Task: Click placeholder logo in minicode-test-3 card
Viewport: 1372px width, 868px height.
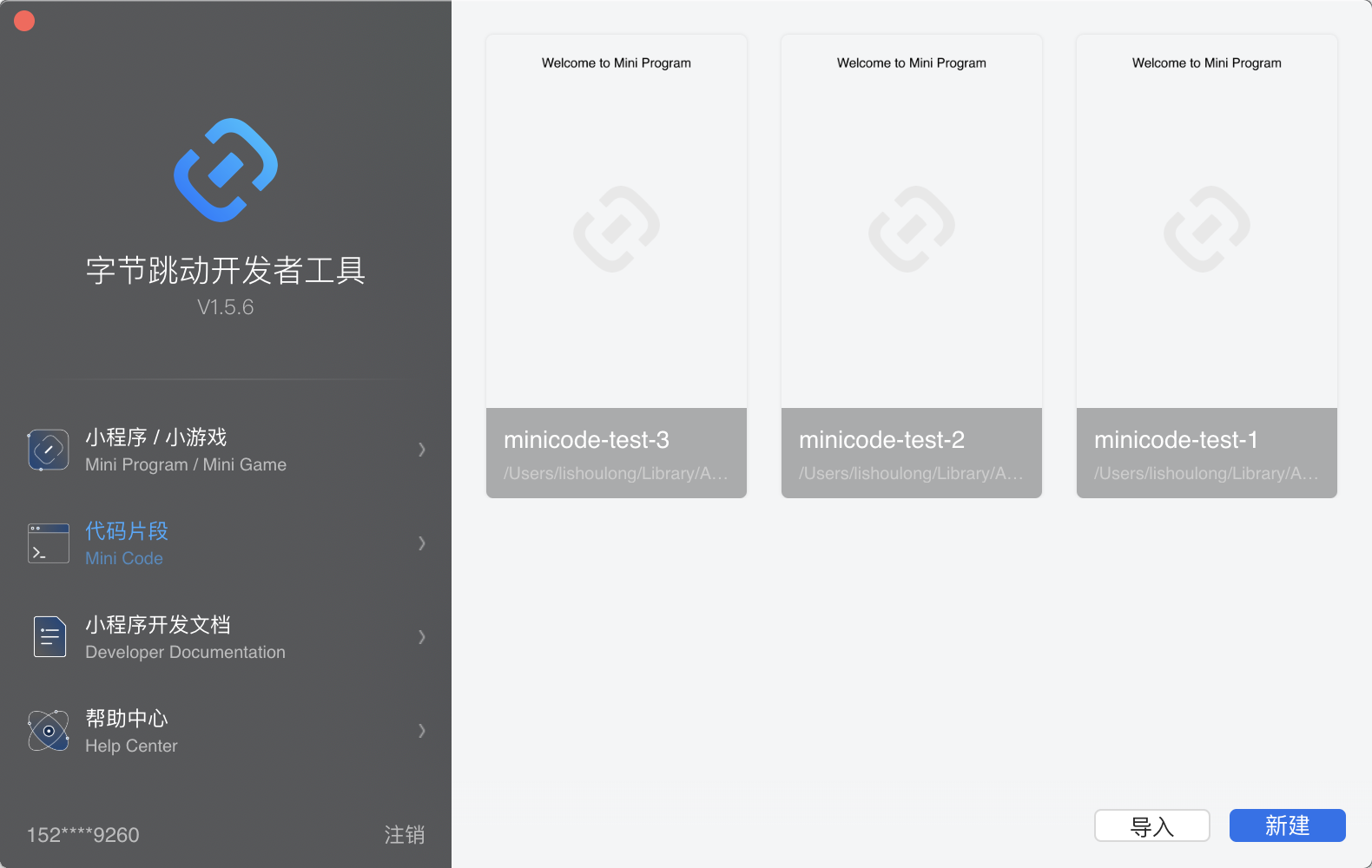Action: pyautogui.click(x=617, y=229)
